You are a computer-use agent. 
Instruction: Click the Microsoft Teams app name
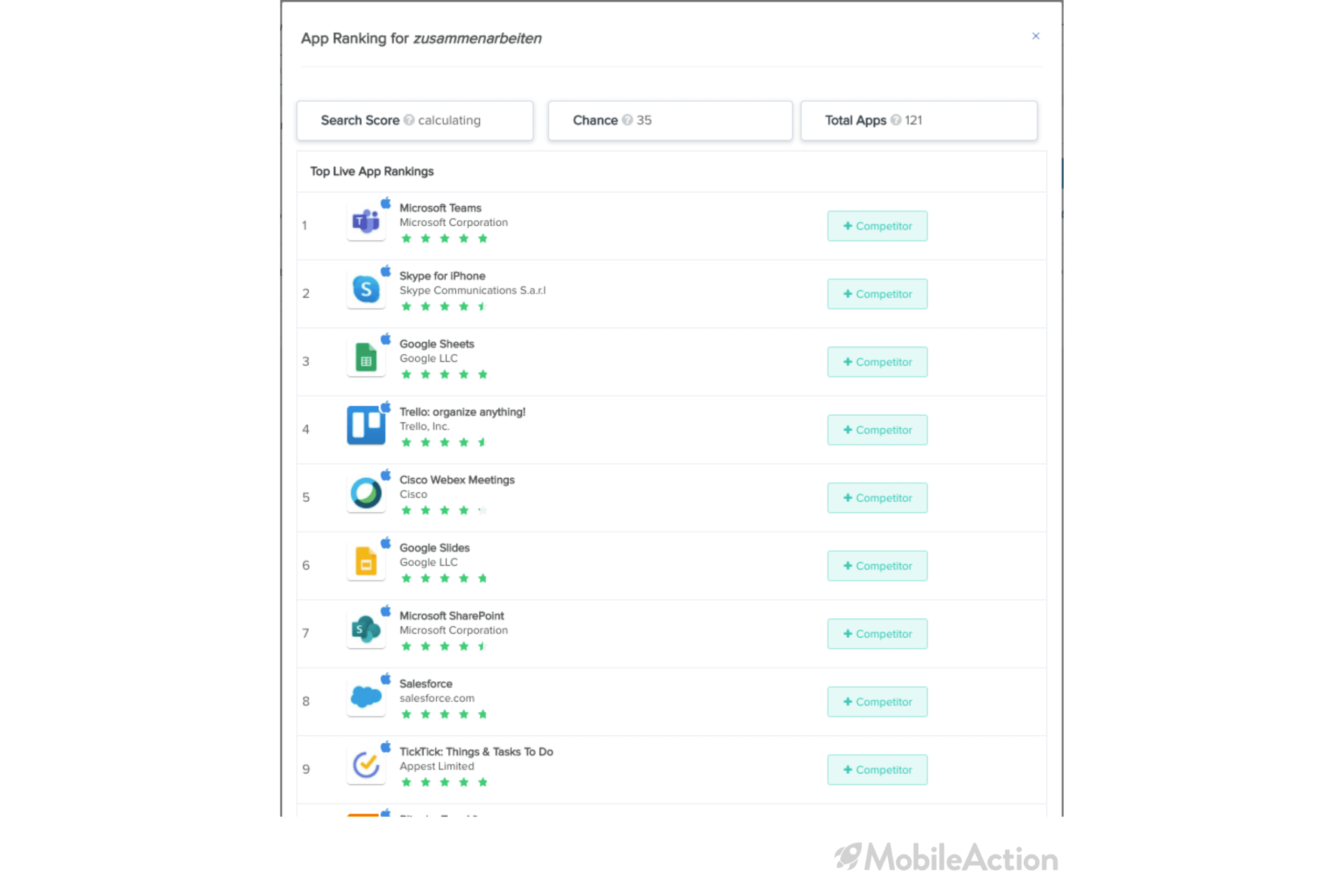pos(440,208)
